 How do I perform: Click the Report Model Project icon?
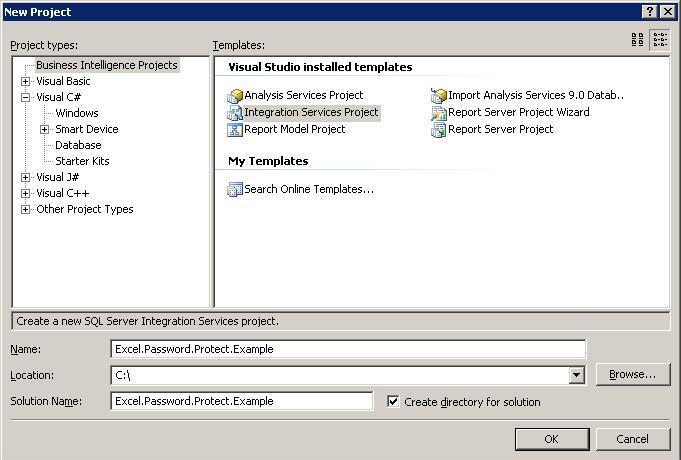coord(235,129)
